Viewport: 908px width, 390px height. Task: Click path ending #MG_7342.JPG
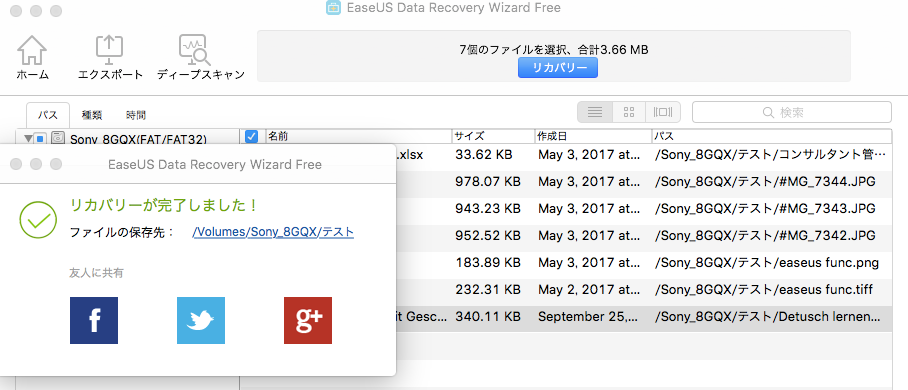click(x=764, y=236)
